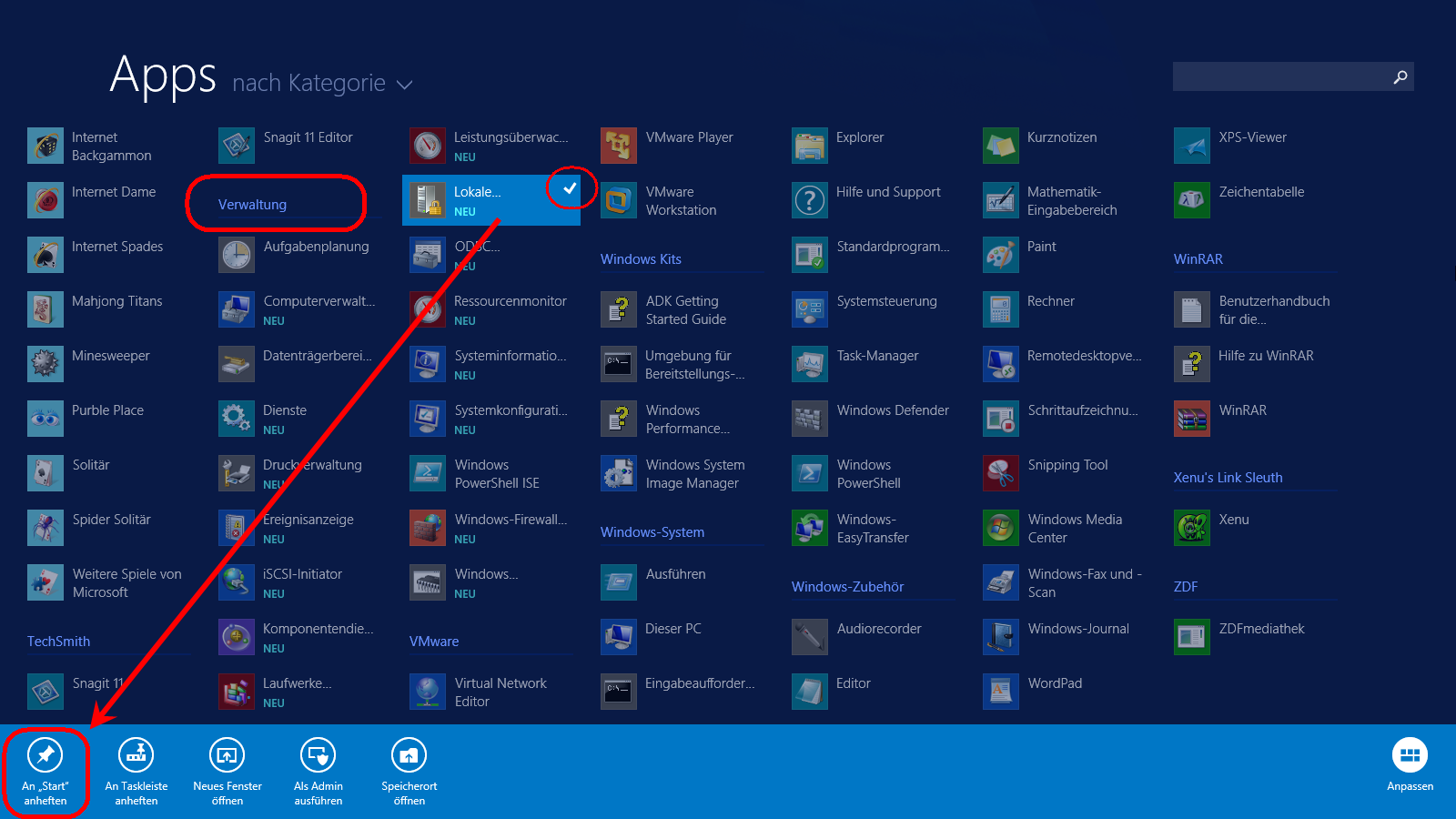The height and width of the screenshot is (819, 1456).
Task: Launch the Paint app icon
Action: click(1001, 255)
